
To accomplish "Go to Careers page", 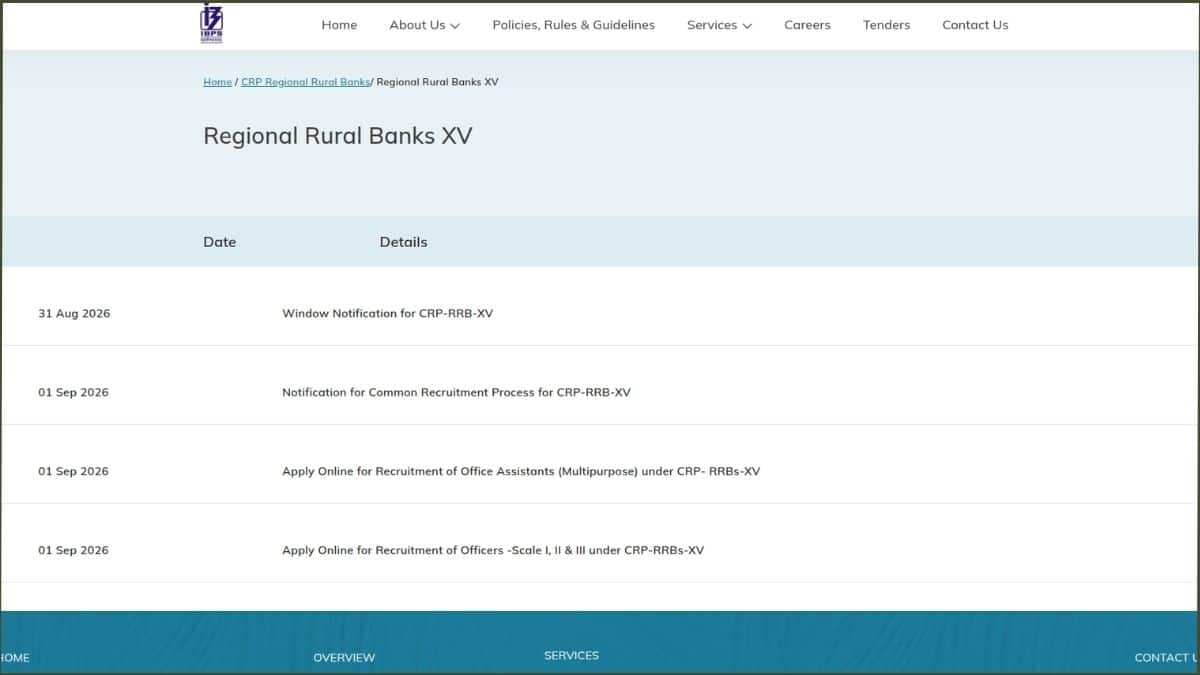I will coord(807,25).
